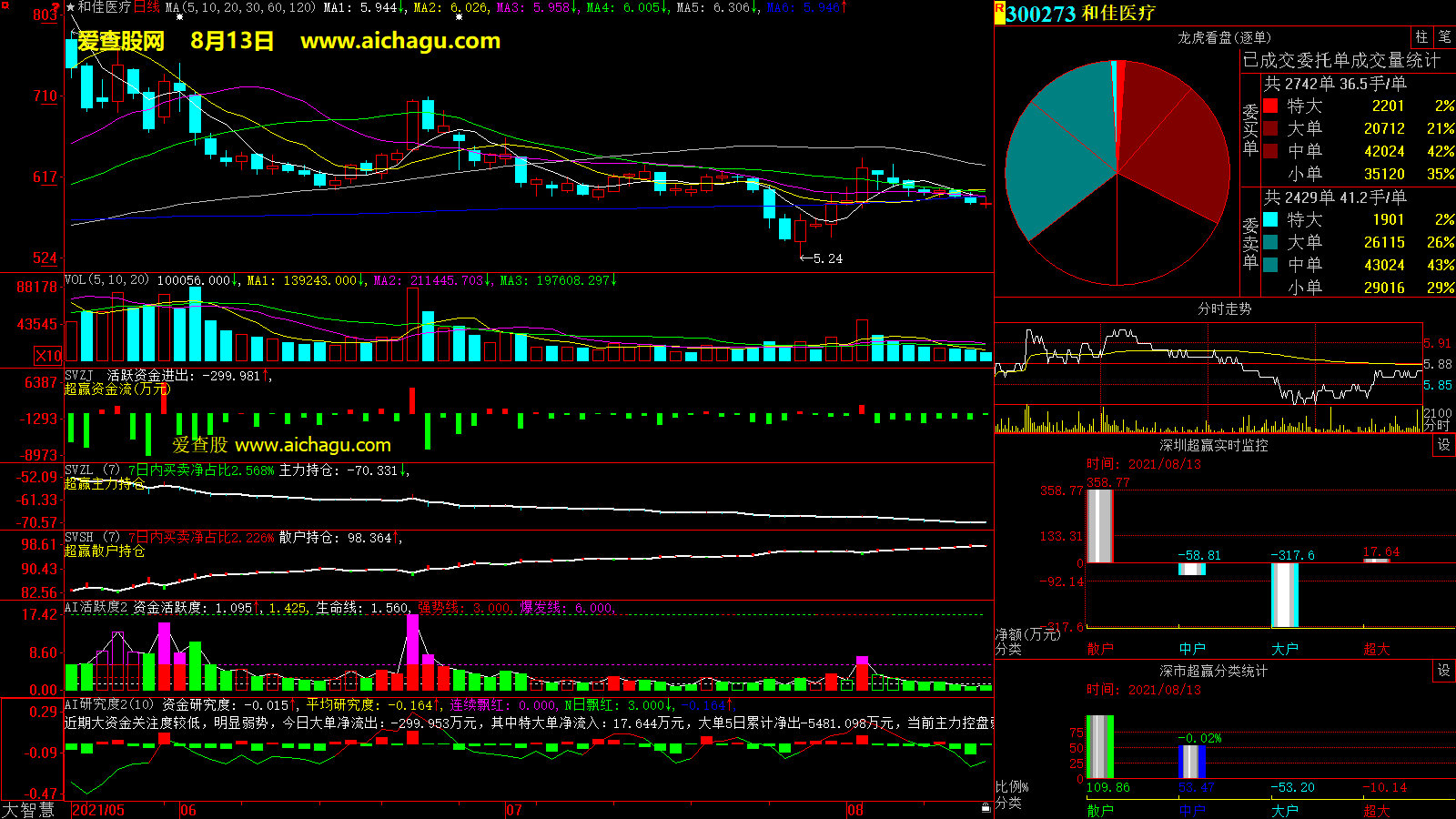Click the star icon before 和佳医疗
The width and height of the screenshot is (1456, 819).
pyautogui.click(x=71, y=7)
